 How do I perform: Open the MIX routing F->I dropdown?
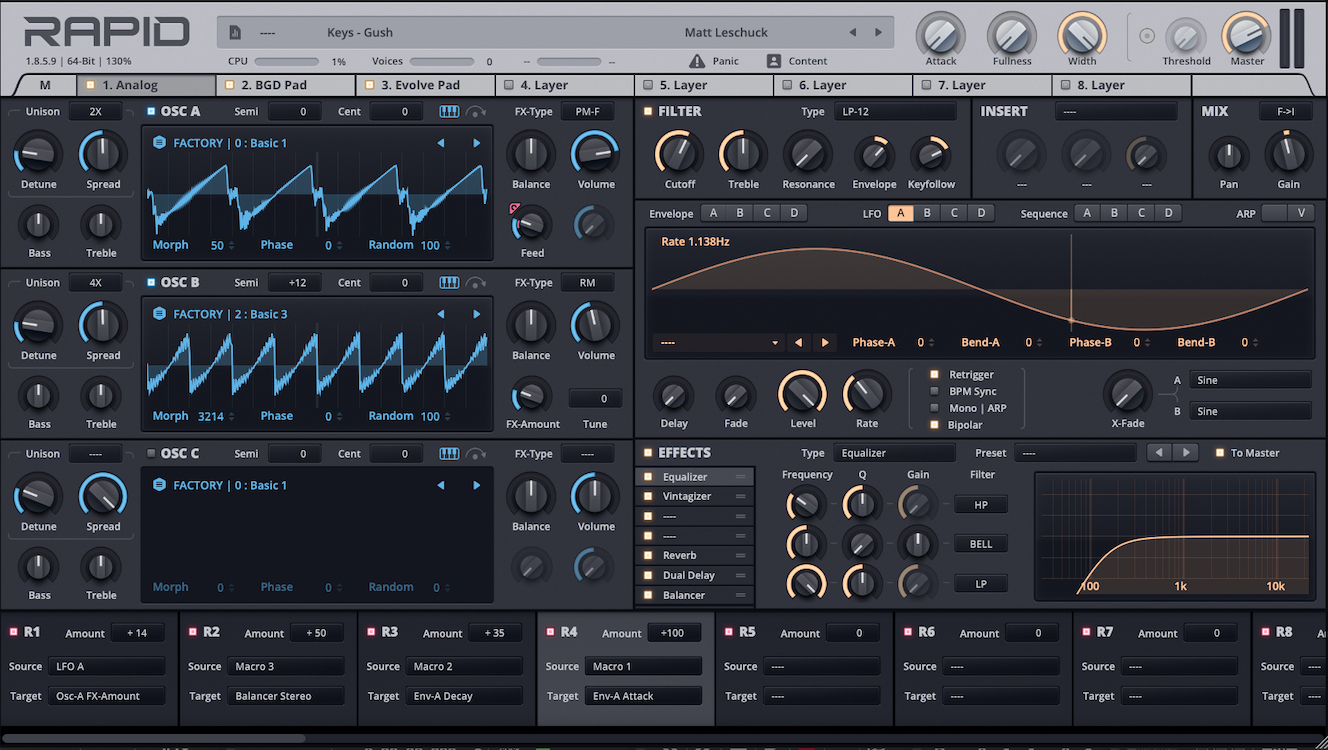click(1285, 111)
